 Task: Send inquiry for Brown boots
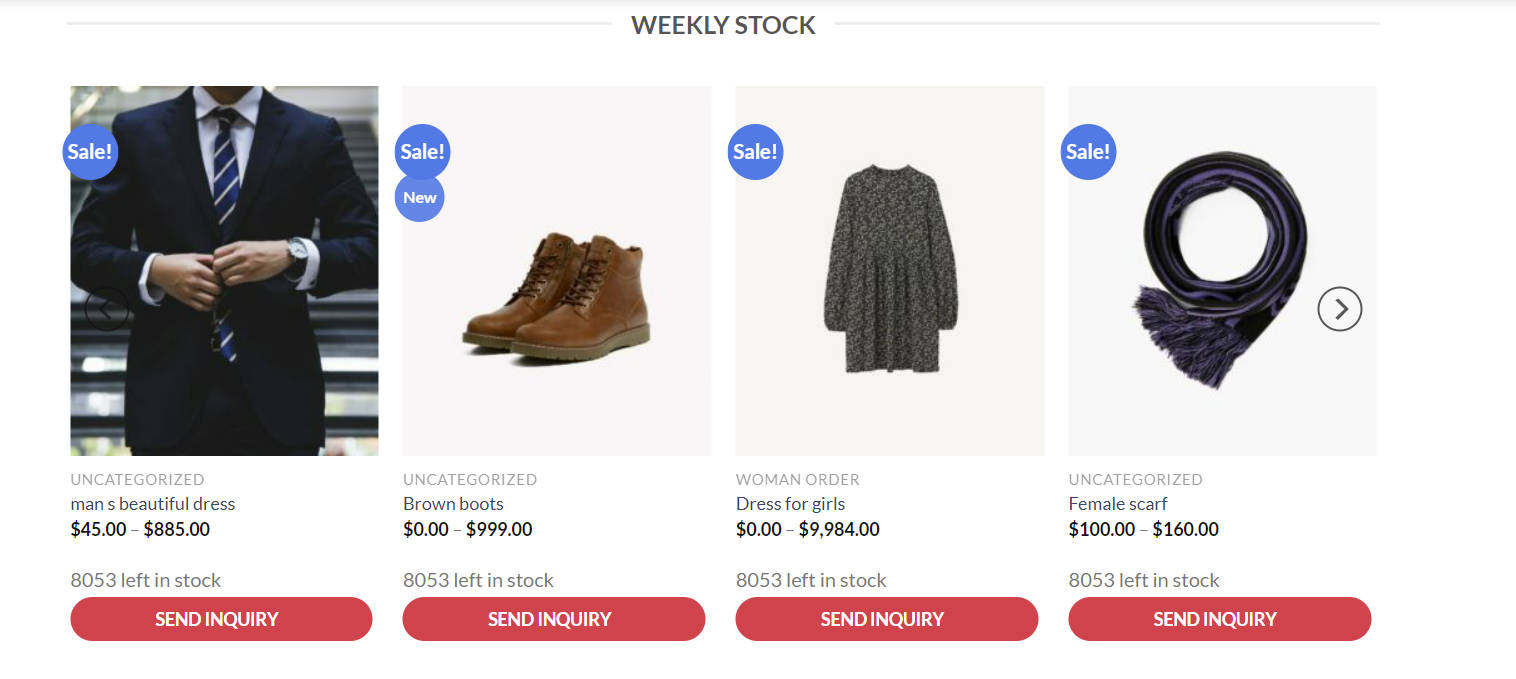click(x=554, y=619)
